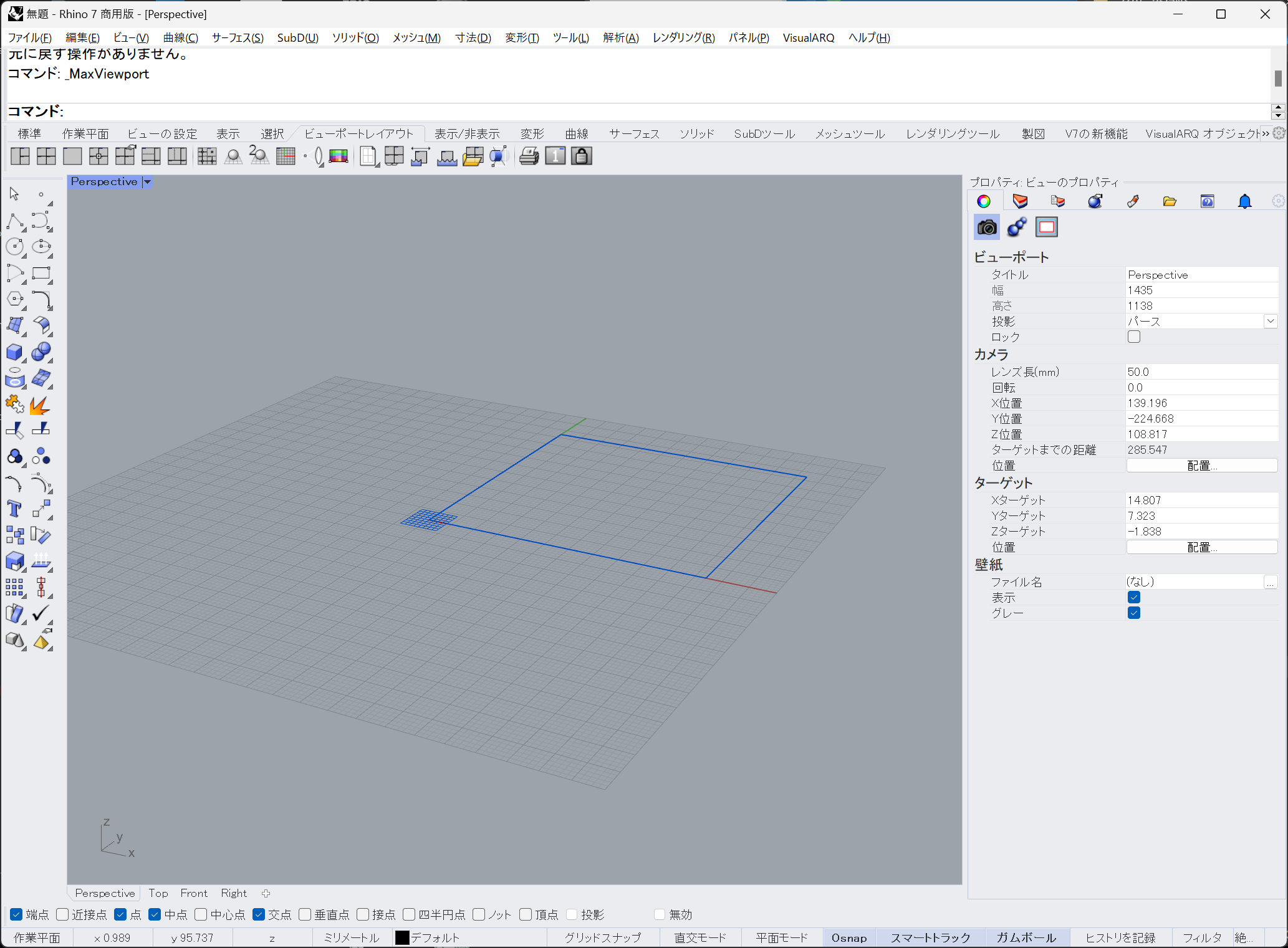Click the Print icon in toolbar
This screenshot has width=1288, height=948.
click(x=529, y=156)
